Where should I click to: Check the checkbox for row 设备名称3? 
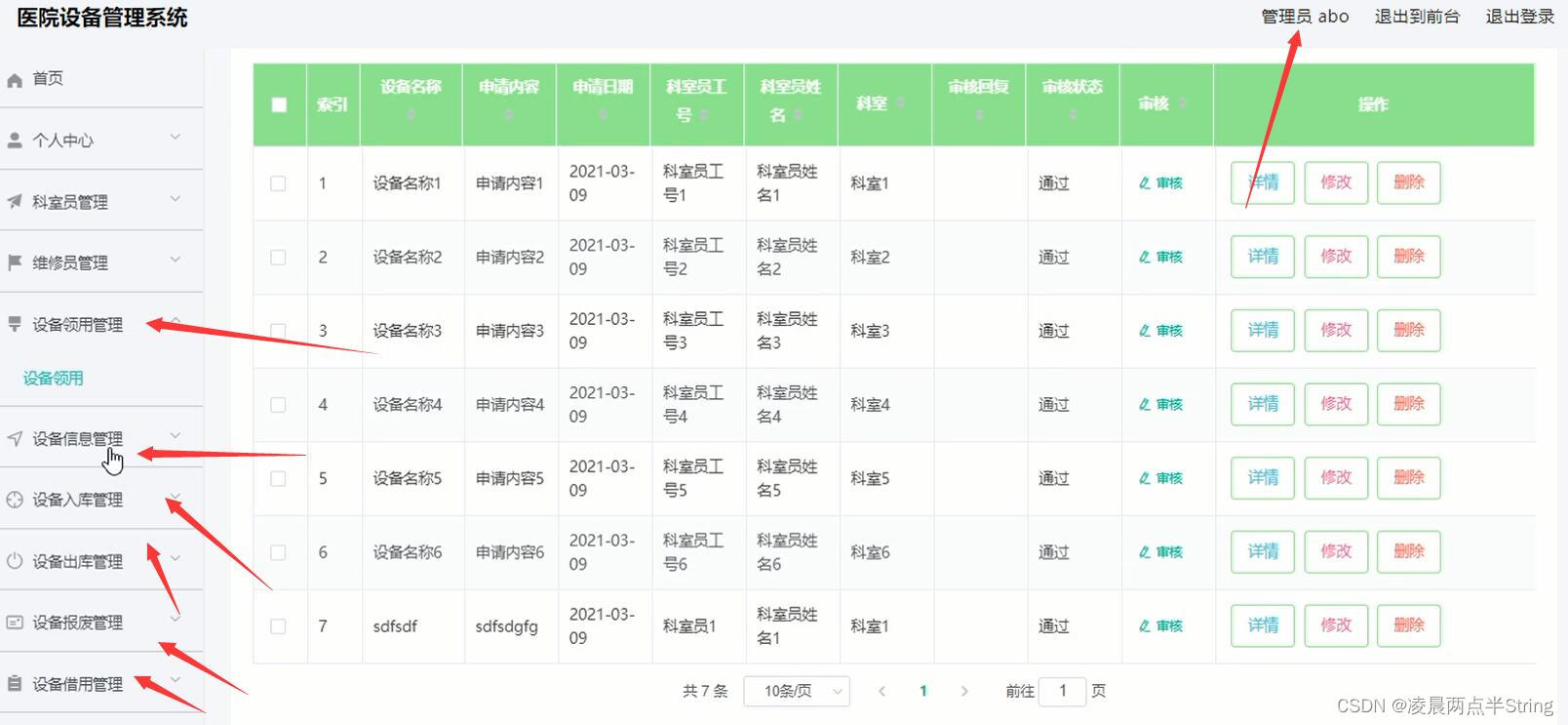(x=279, y=331)
